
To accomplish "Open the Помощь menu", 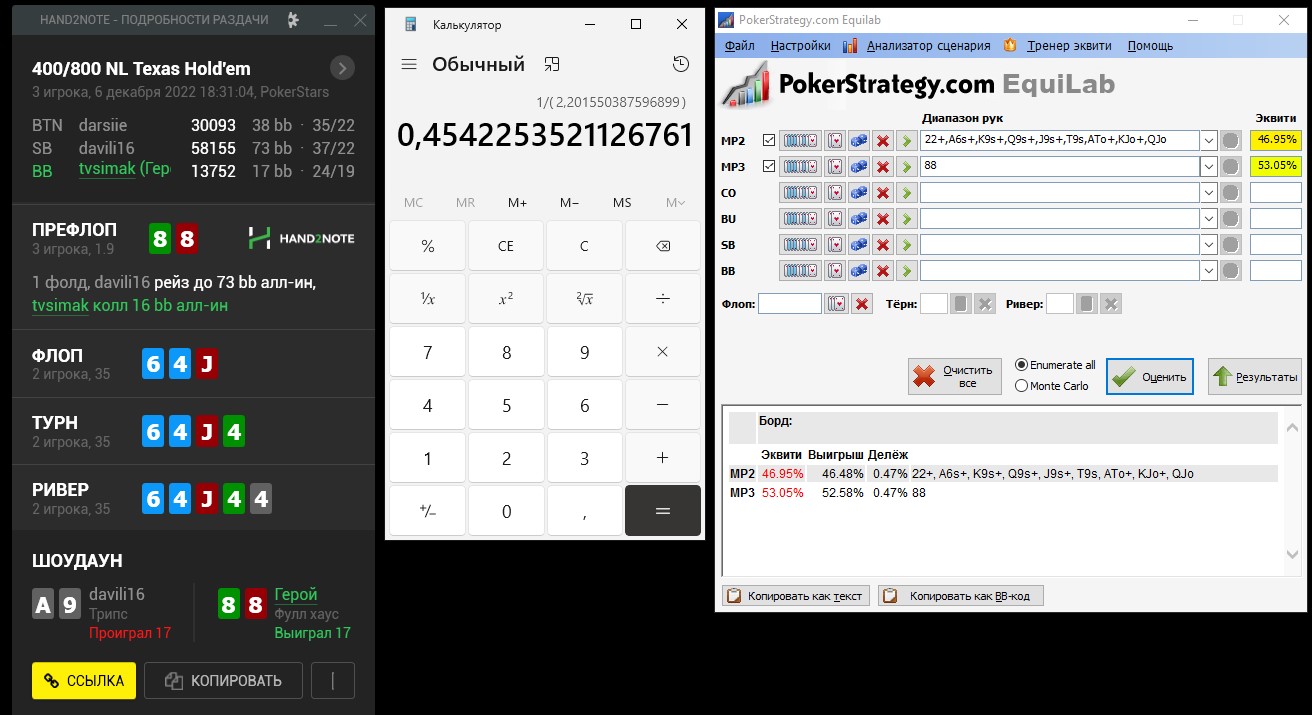I will pyautogui.click(x=1150, y=46).
